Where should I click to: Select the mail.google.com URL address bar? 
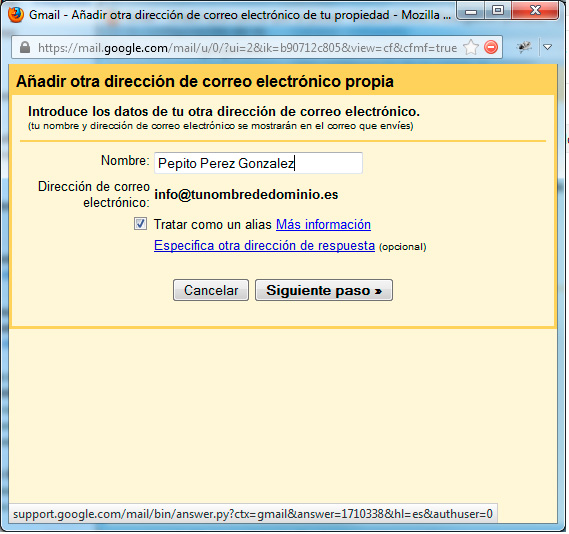[x=247, y=48]
